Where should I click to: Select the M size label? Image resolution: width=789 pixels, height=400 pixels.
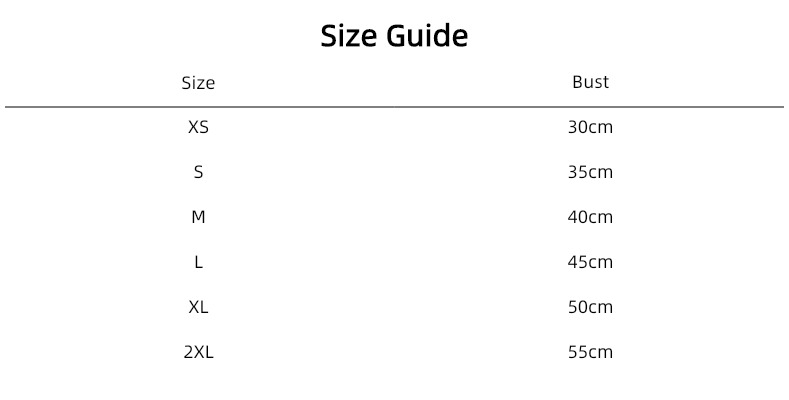click(x=198, y=217)
